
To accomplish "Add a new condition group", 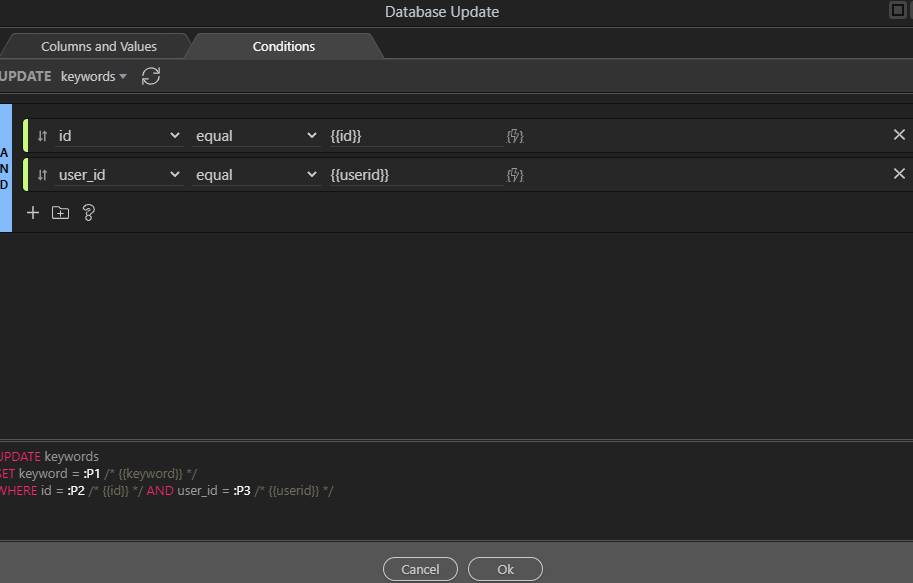I will pos(60,212).
